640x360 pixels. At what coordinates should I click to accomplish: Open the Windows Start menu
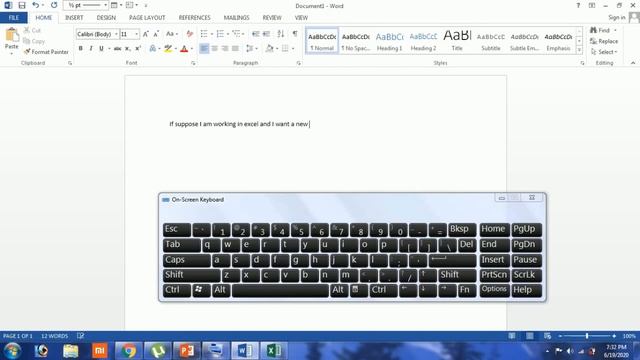(12, 351)
